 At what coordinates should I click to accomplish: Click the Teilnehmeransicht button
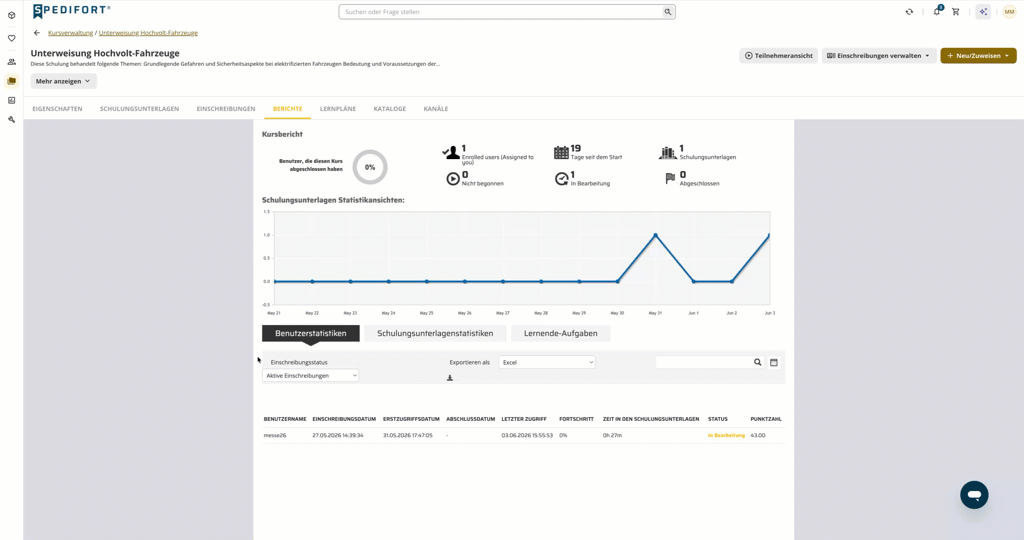778,56
